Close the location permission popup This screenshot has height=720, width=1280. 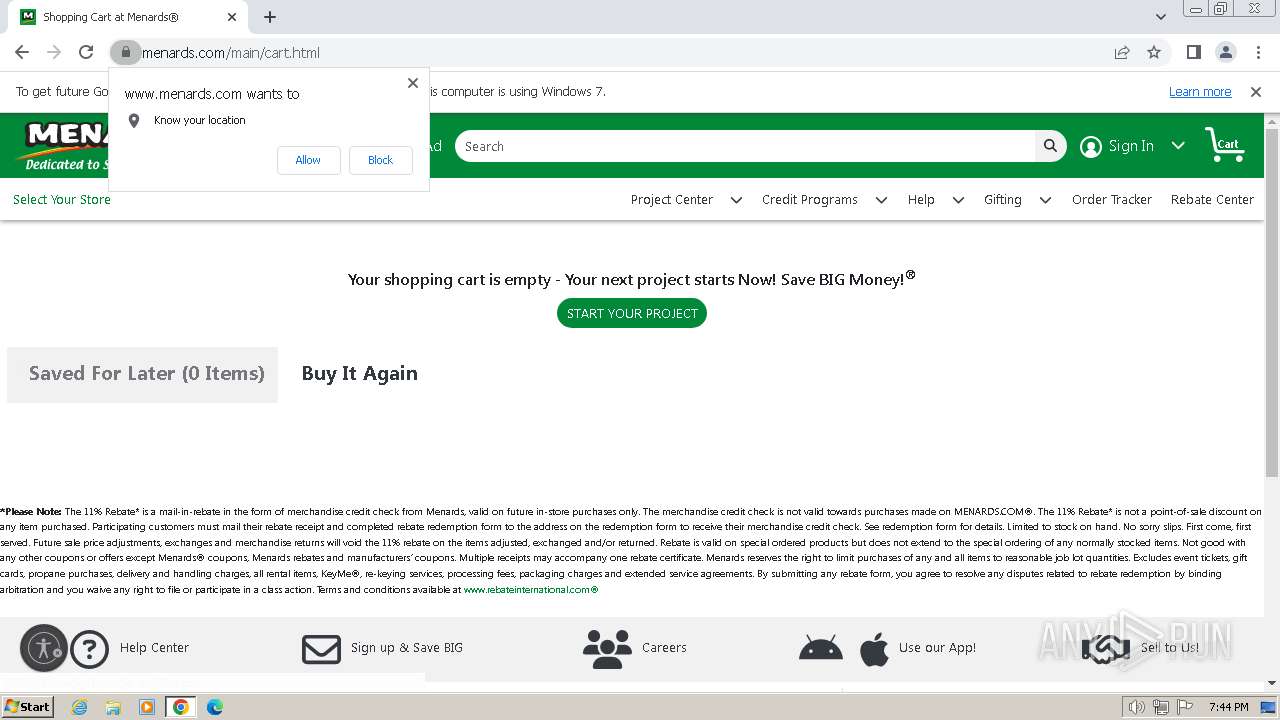(x=413, y=83)
